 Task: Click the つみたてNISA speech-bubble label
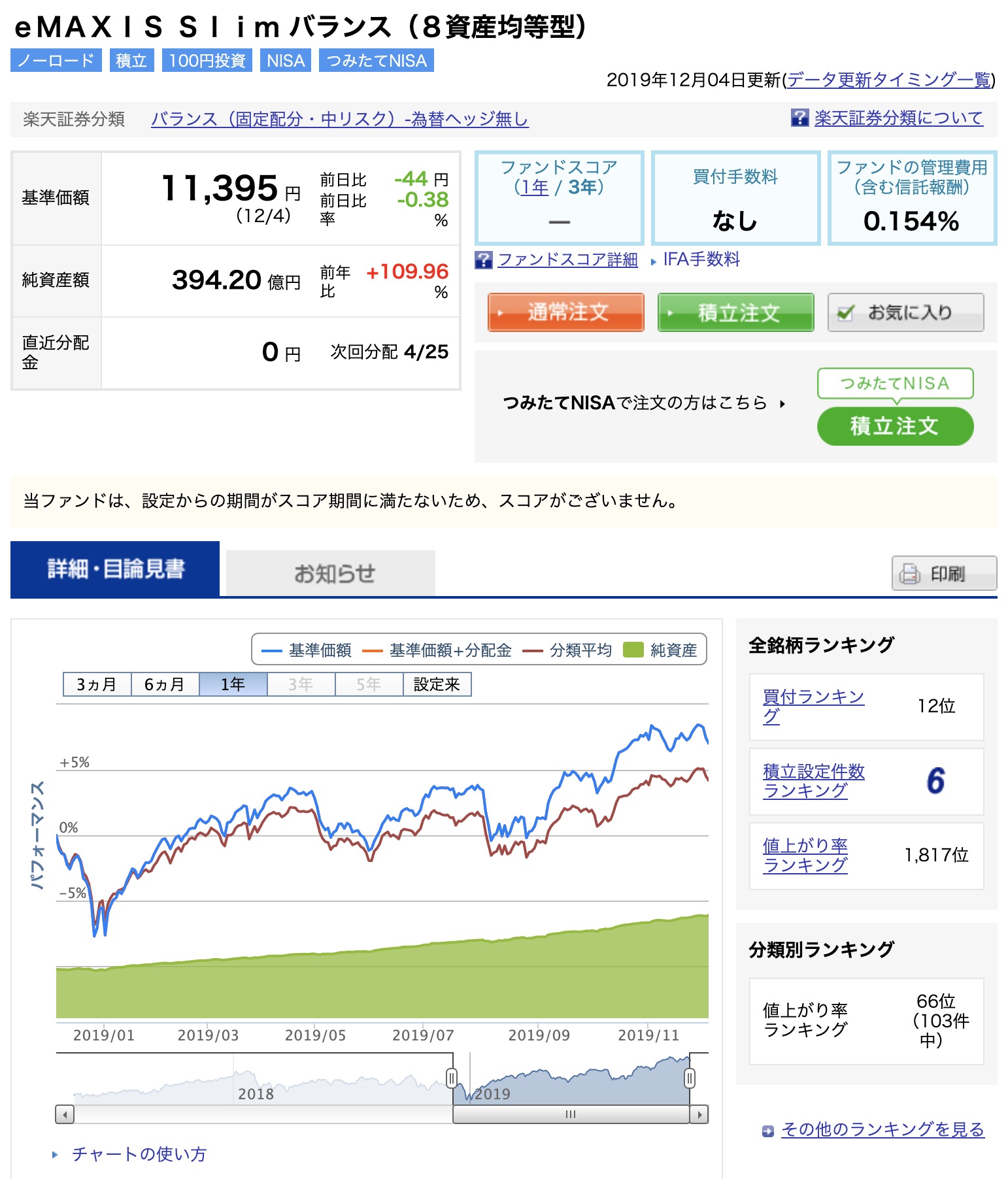895,383
